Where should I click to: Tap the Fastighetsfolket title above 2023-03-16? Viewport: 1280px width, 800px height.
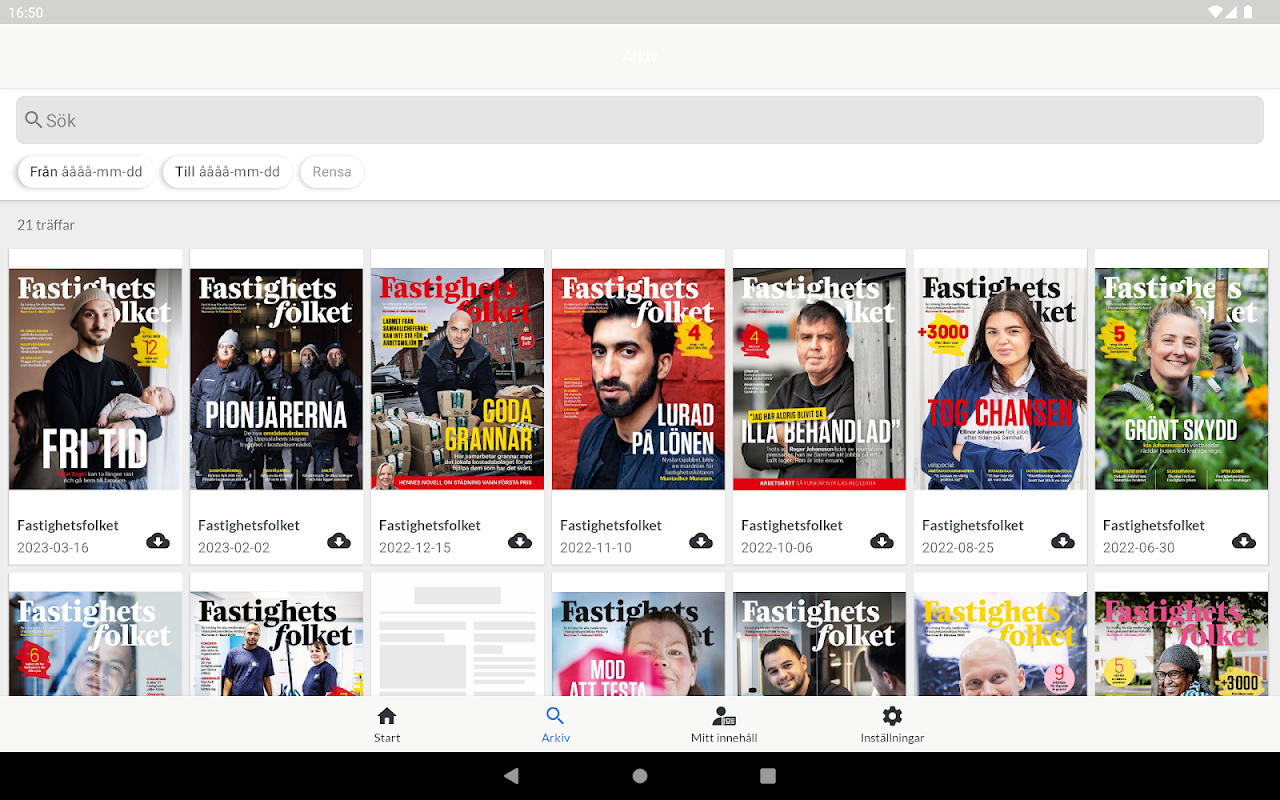click(68, 525)
